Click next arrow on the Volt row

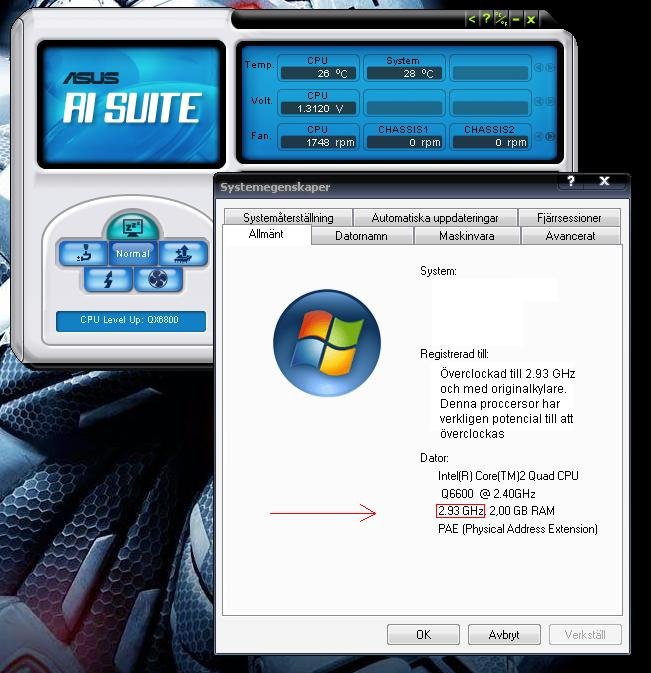(550, 101)
